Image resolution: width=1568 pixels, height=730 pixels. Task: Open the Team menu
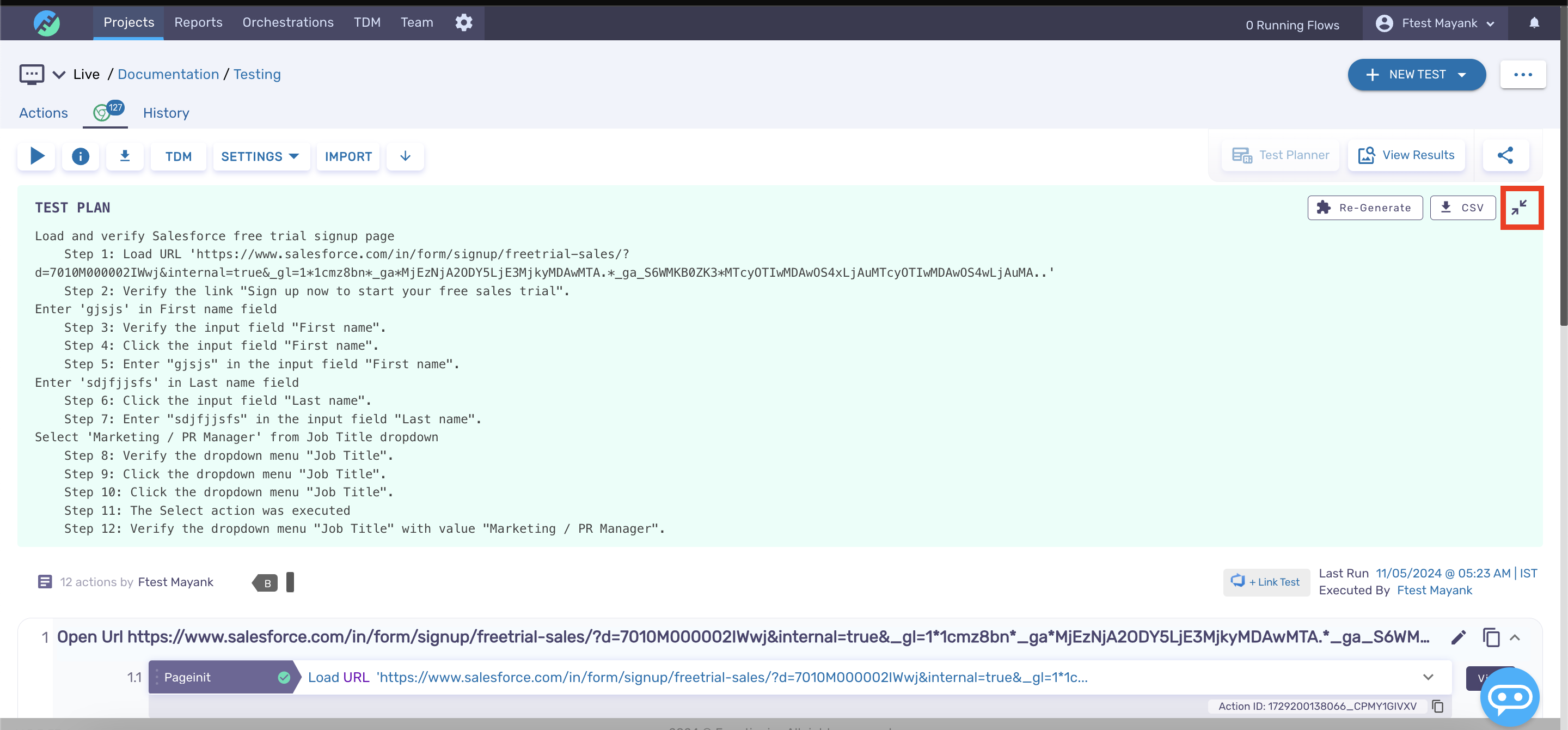coord(417,22)
